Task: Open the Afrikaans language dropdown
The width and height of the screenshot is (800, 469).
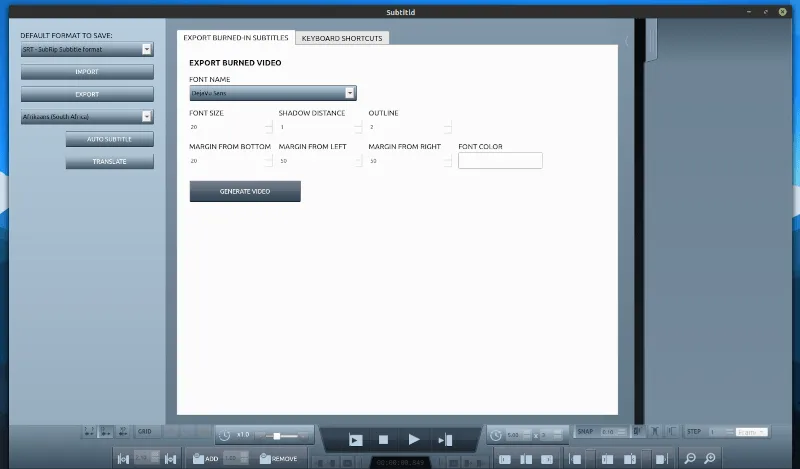Action: (x=86, y=117)
